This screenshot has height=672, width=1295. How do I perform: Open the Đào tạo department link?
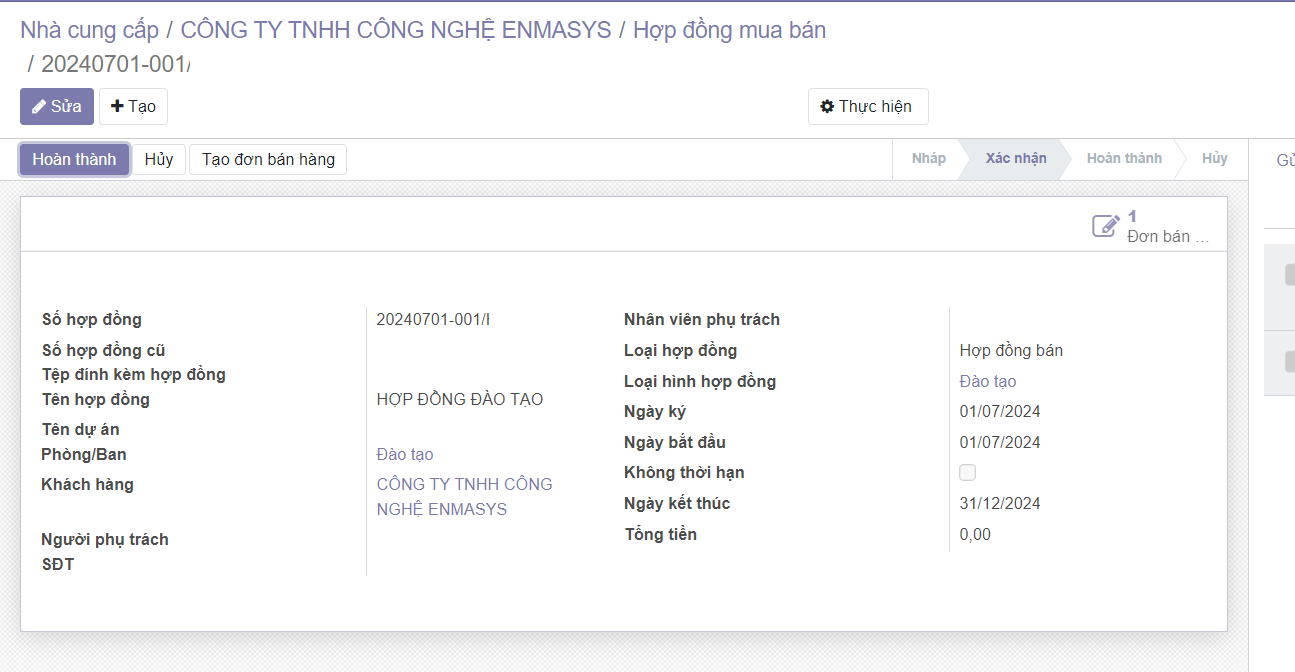click(405, 455)
